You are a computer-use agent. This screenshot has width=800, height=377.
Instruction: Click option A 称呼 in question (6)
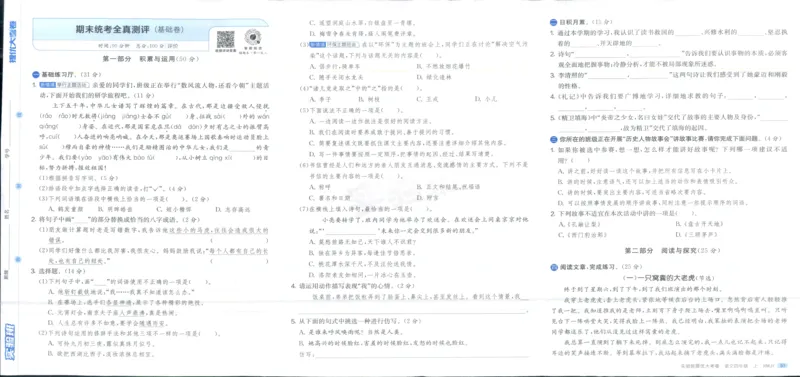(320, 187)
